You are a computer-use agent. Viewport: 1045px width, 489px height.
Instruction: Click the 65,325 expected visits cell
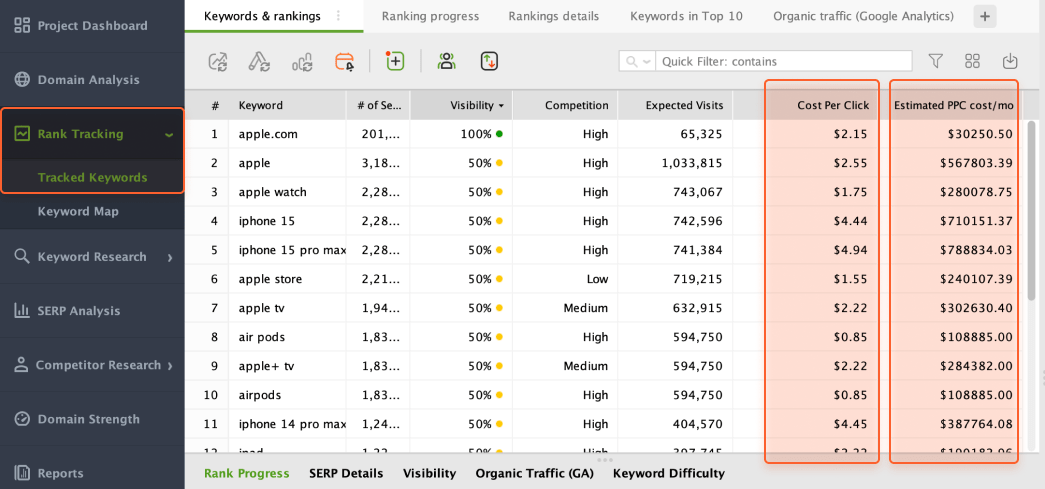(675, 135)
